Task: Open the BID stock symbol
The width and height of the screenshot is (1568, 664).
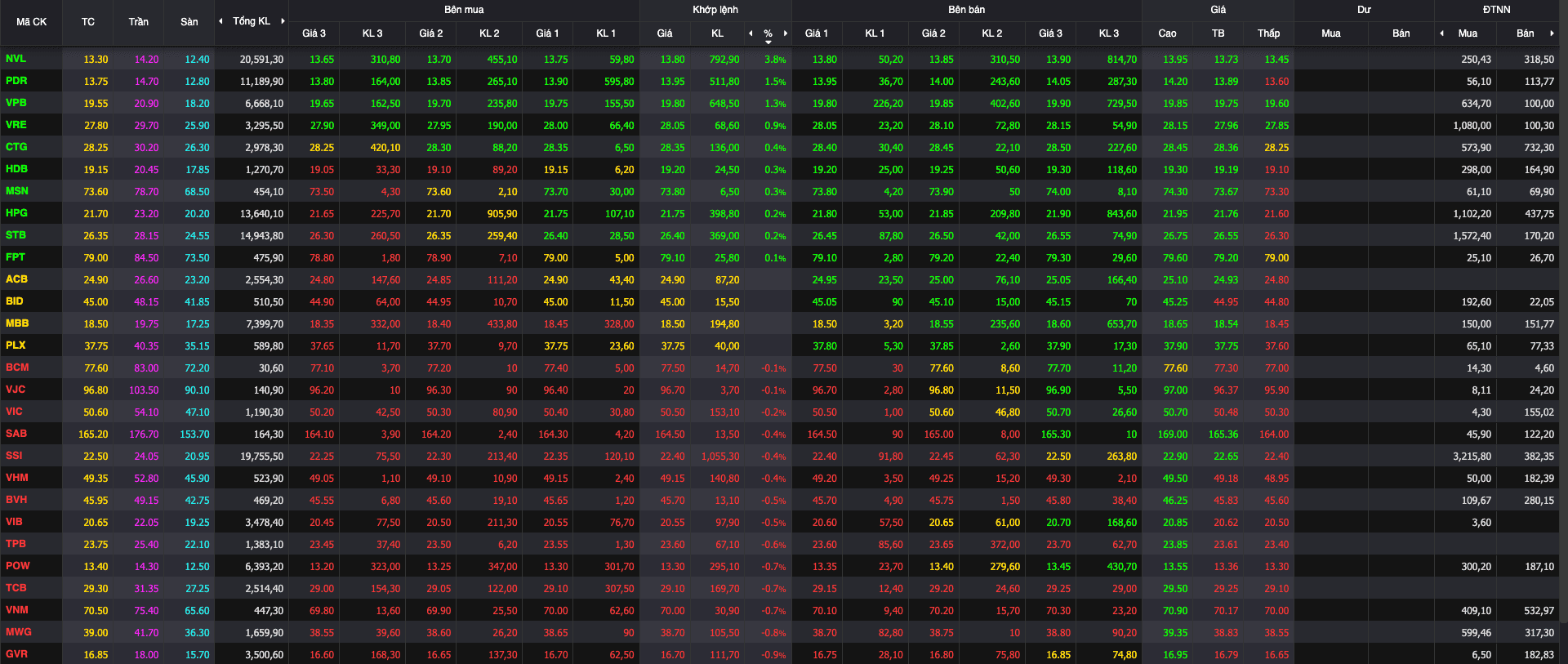Action: tap(14, 301)
